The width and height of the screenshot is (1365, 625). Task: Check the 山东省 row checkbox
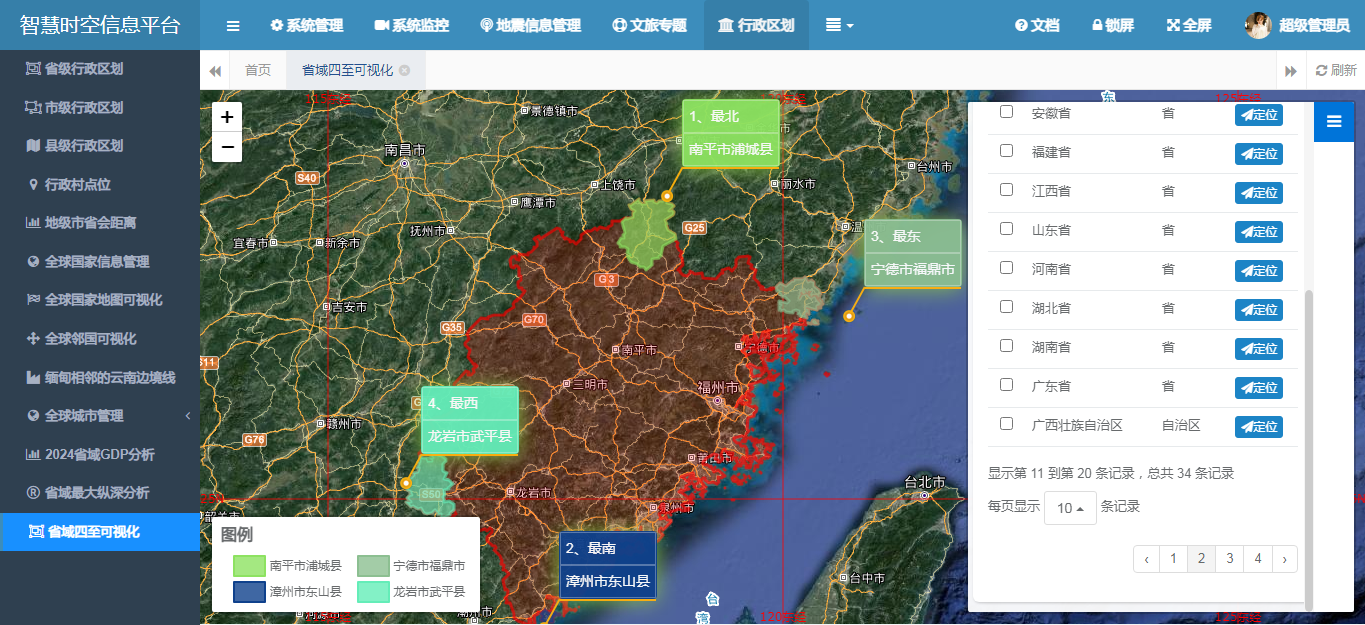[1007, 229]
